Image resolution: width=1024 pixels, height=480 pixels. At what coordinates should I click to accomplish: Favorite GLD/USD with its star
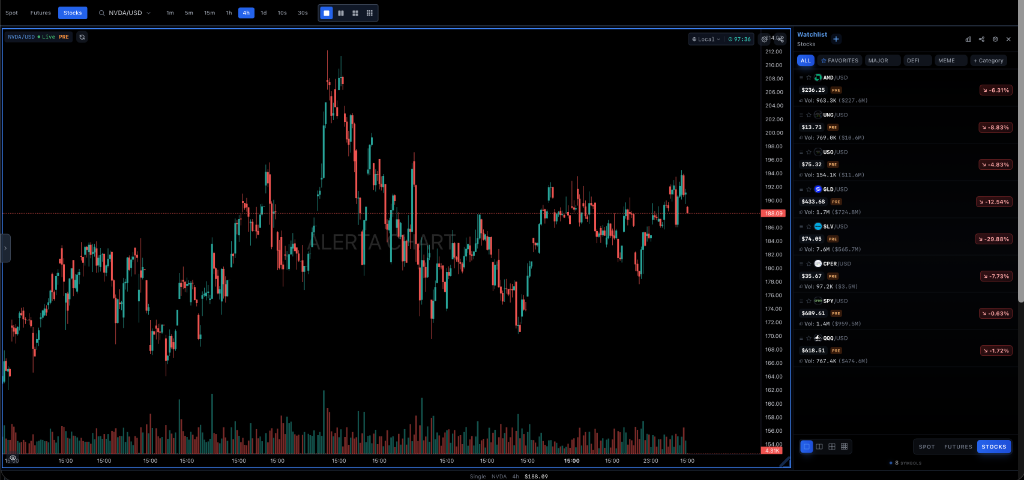[808, 189]
